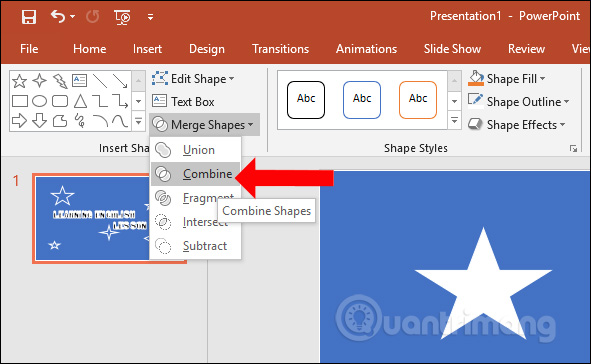
Task: Open Shape Styles dialog launcher
Action: point(573,149)
